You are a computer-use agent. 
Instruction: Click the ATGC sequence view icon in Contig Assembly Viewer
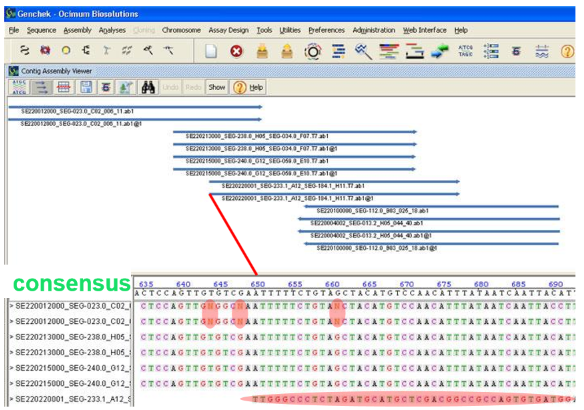coord(19,87)
